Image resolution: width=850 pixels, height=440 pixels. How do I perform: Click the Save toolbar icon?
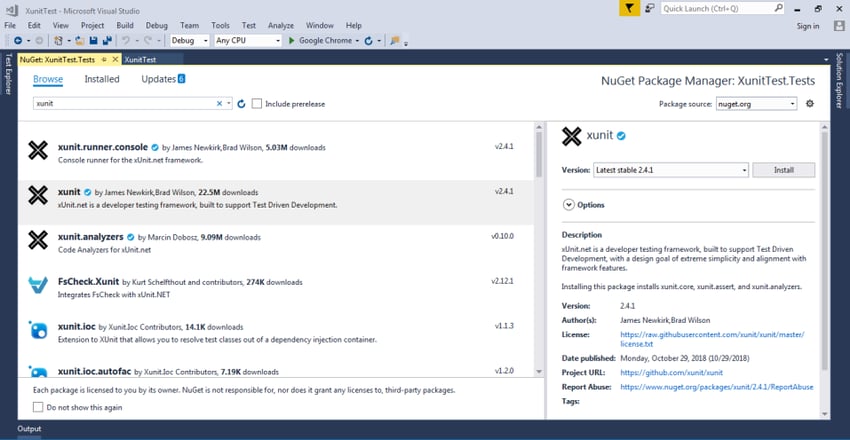point(93,41)
